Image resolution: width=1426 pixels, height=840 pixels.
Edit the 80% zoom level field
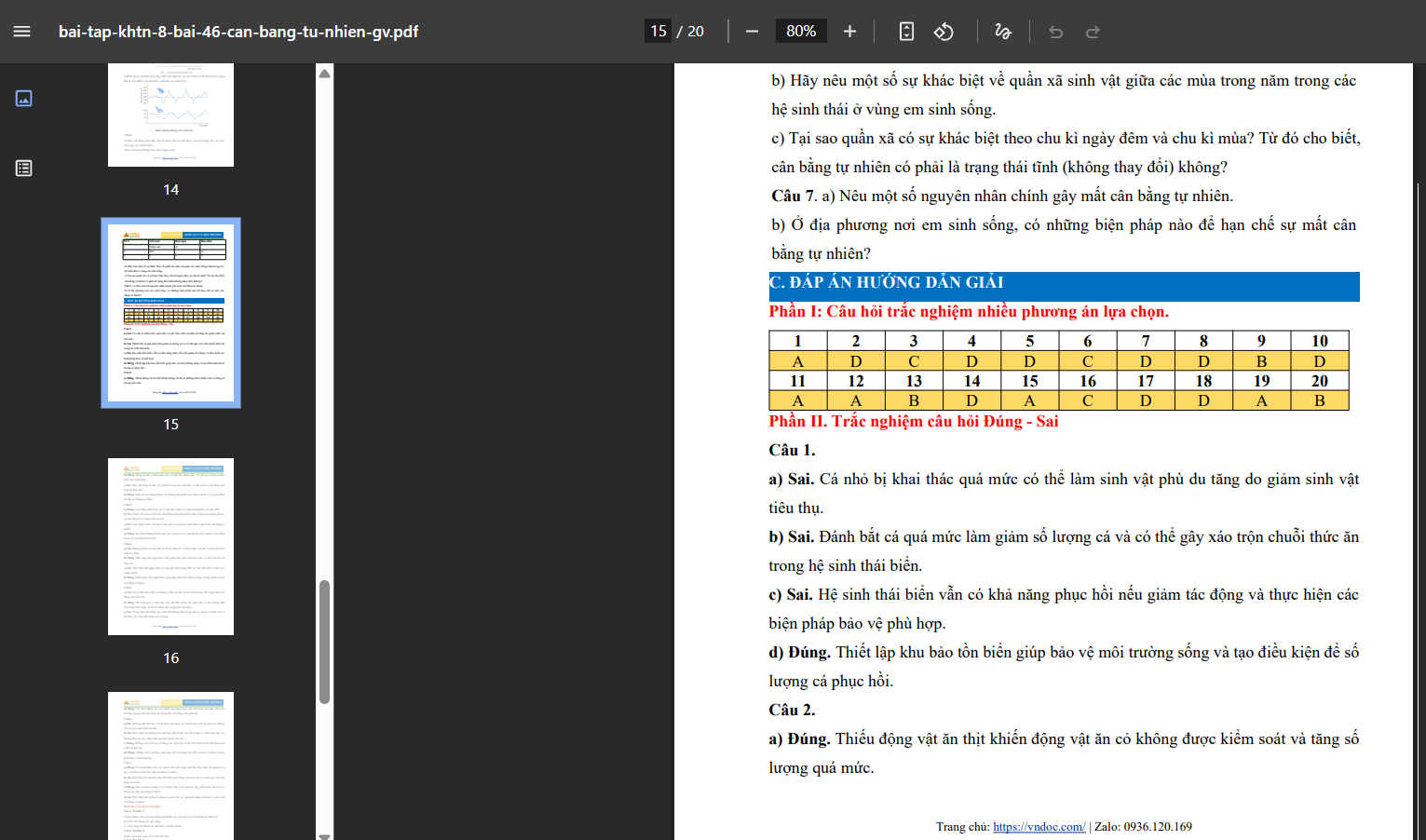pyautogui.click(x=801, y=32)
